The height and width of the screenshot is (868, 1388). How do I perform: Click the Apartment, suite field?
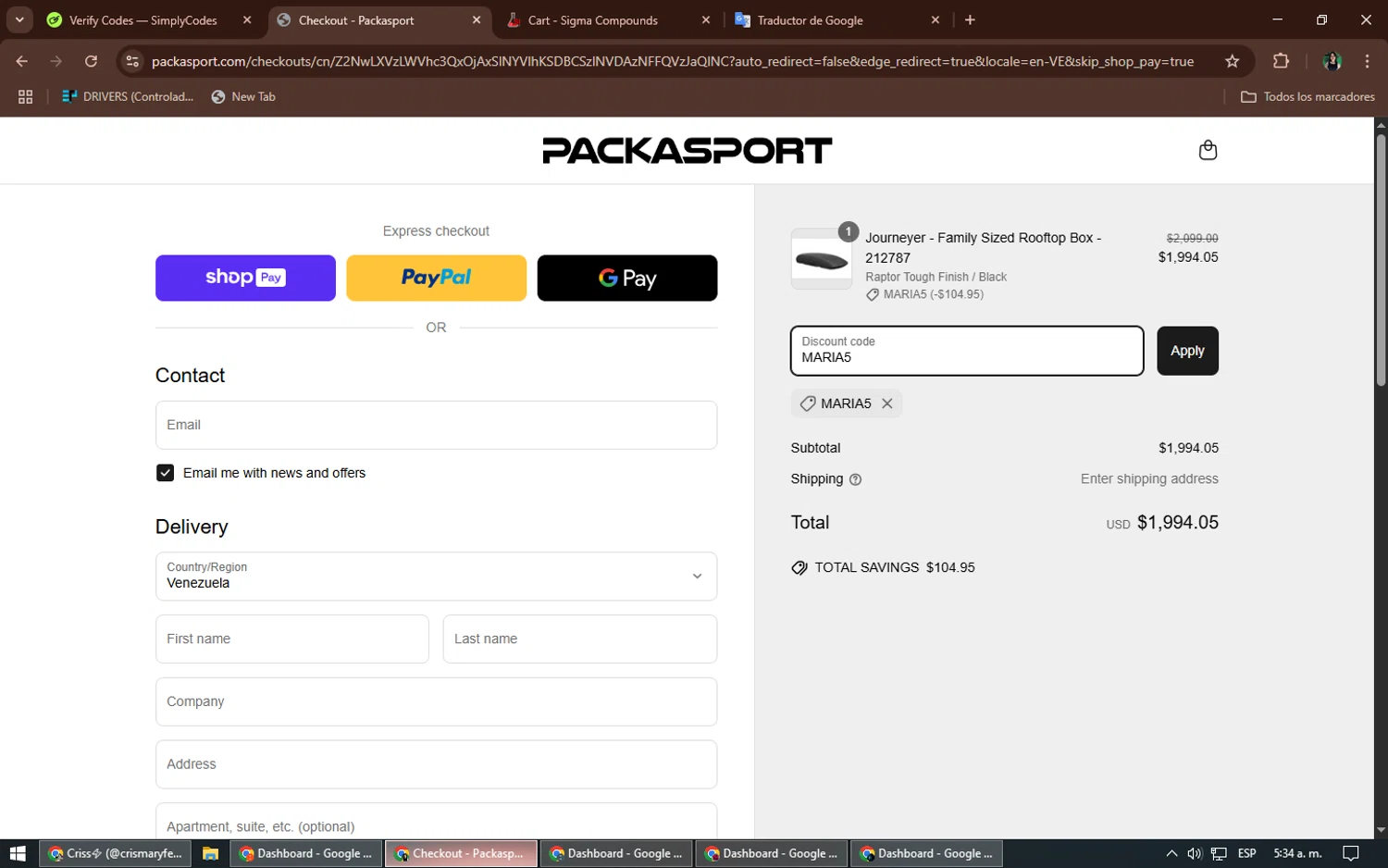tap(436, 822)
